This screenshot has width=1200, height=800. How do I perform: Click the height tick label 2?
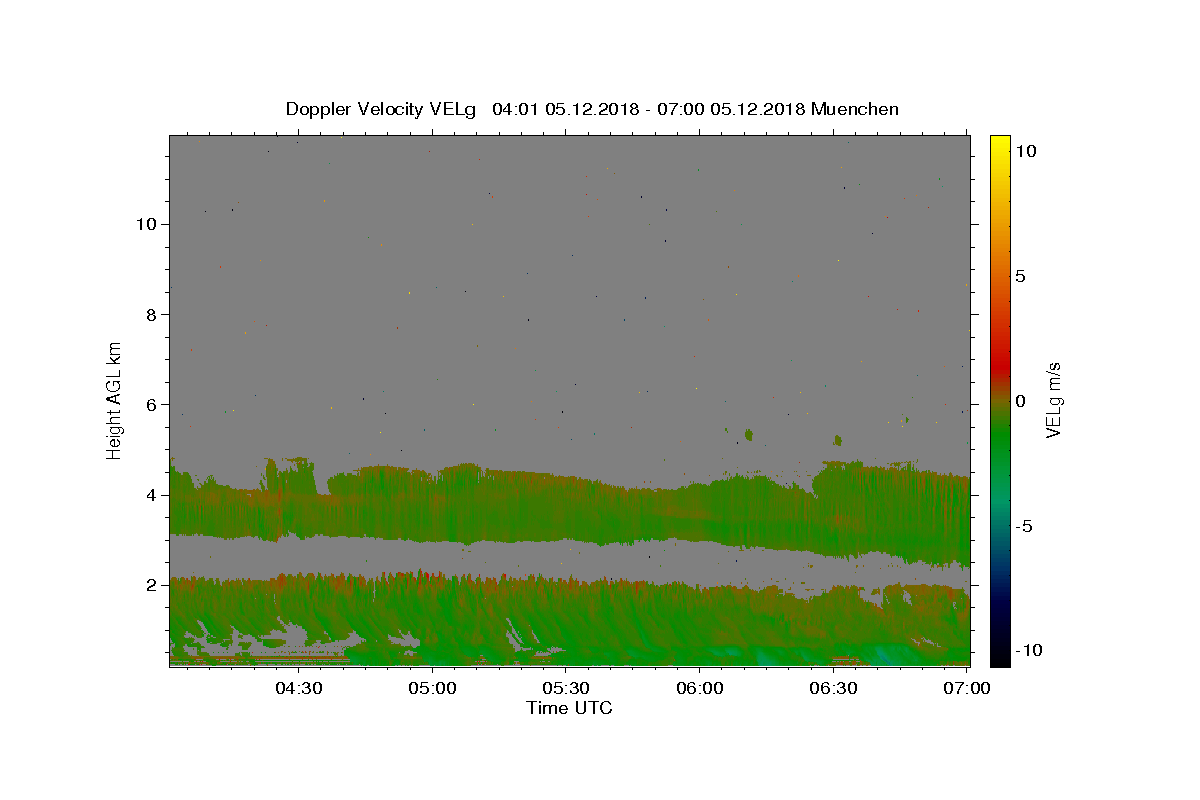point(152,584)
